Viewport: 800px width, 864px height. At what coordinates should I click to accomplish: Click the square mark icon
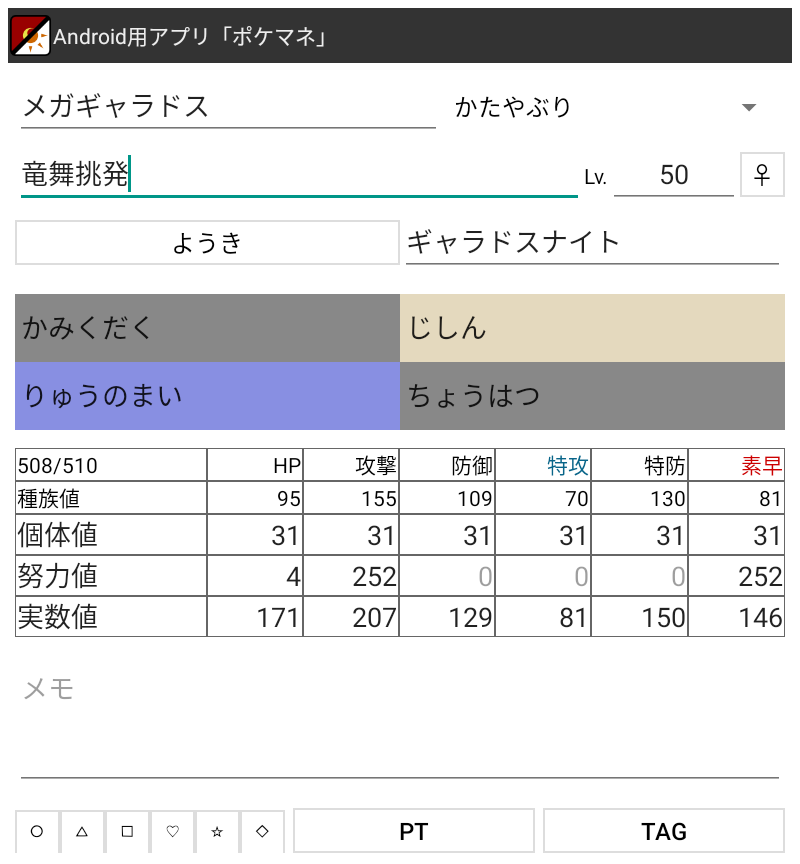[127, 831]
